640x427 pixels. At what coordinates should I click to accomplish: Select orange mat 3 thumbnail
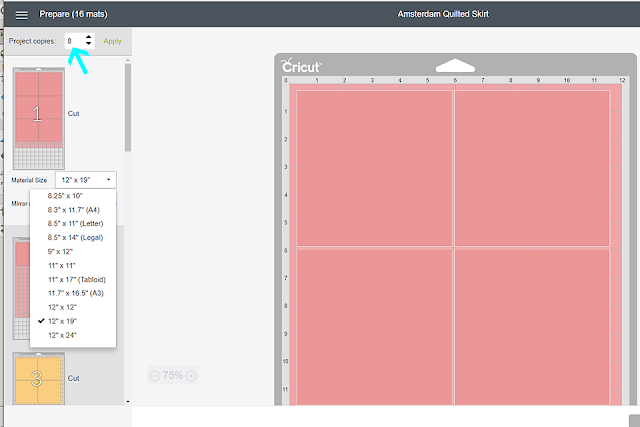coord(38,379)
